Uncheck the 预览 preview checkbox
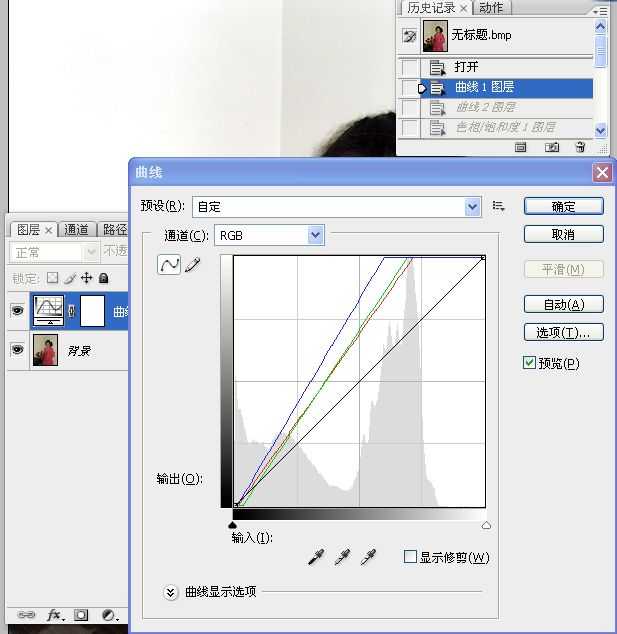The image size is (617, 634). click(x=529, y=363)
